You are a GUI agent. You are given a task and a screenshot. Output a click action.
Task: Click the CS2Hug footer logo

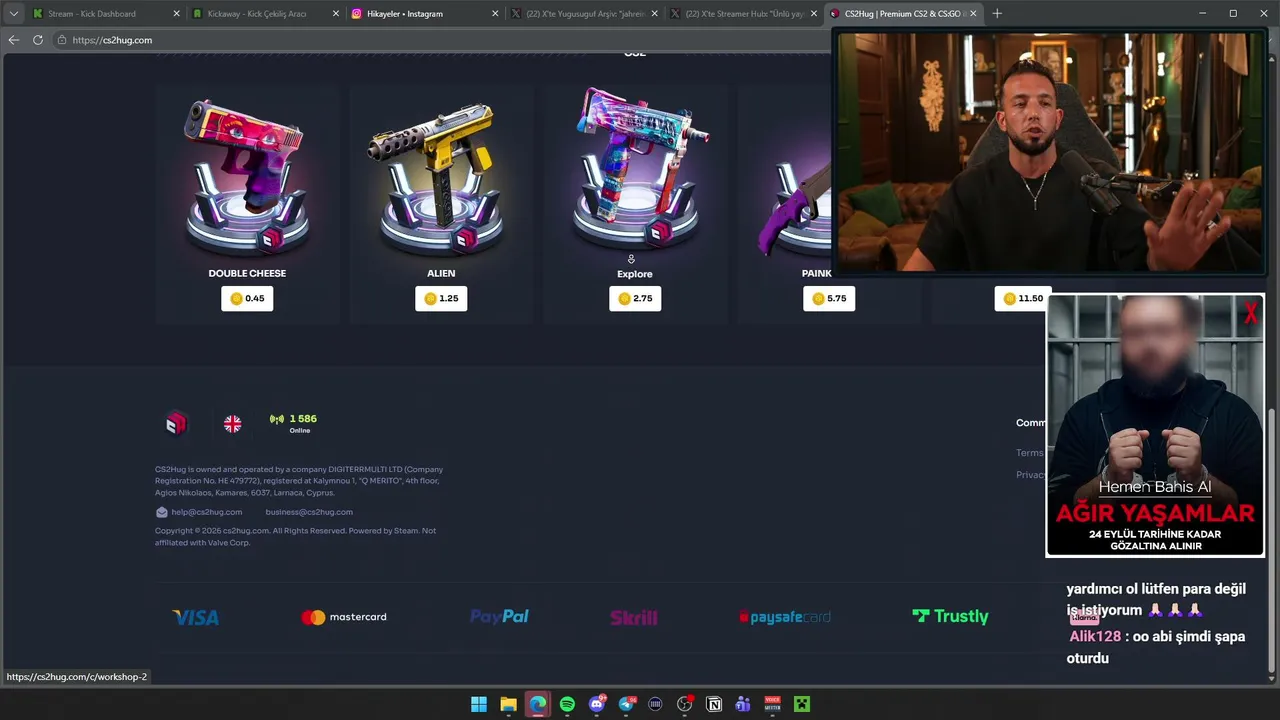(176, 424)
